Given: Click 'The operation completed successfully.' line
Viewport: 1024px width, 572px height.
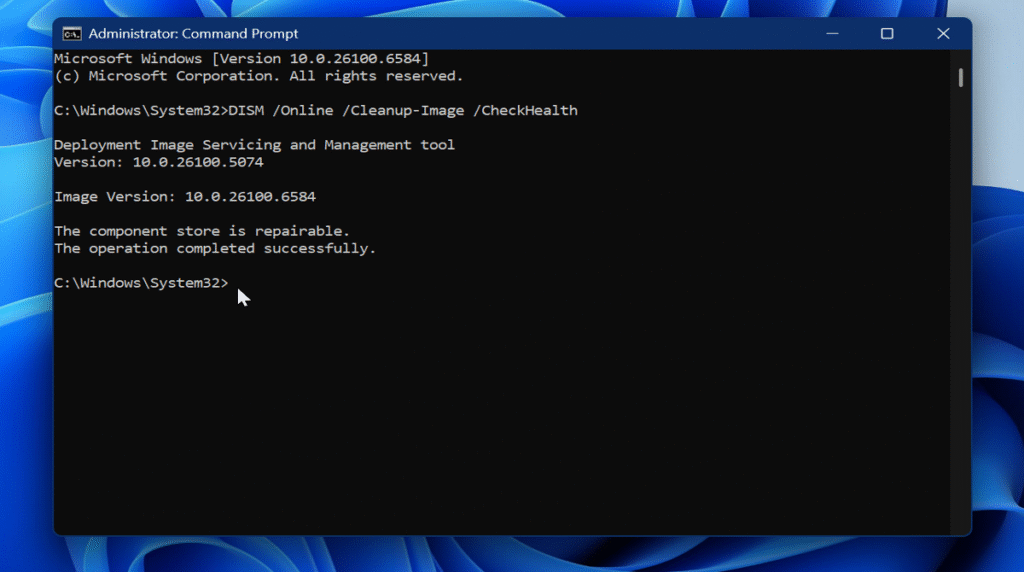Looking at the screenshot, I should tap(215, 249).
